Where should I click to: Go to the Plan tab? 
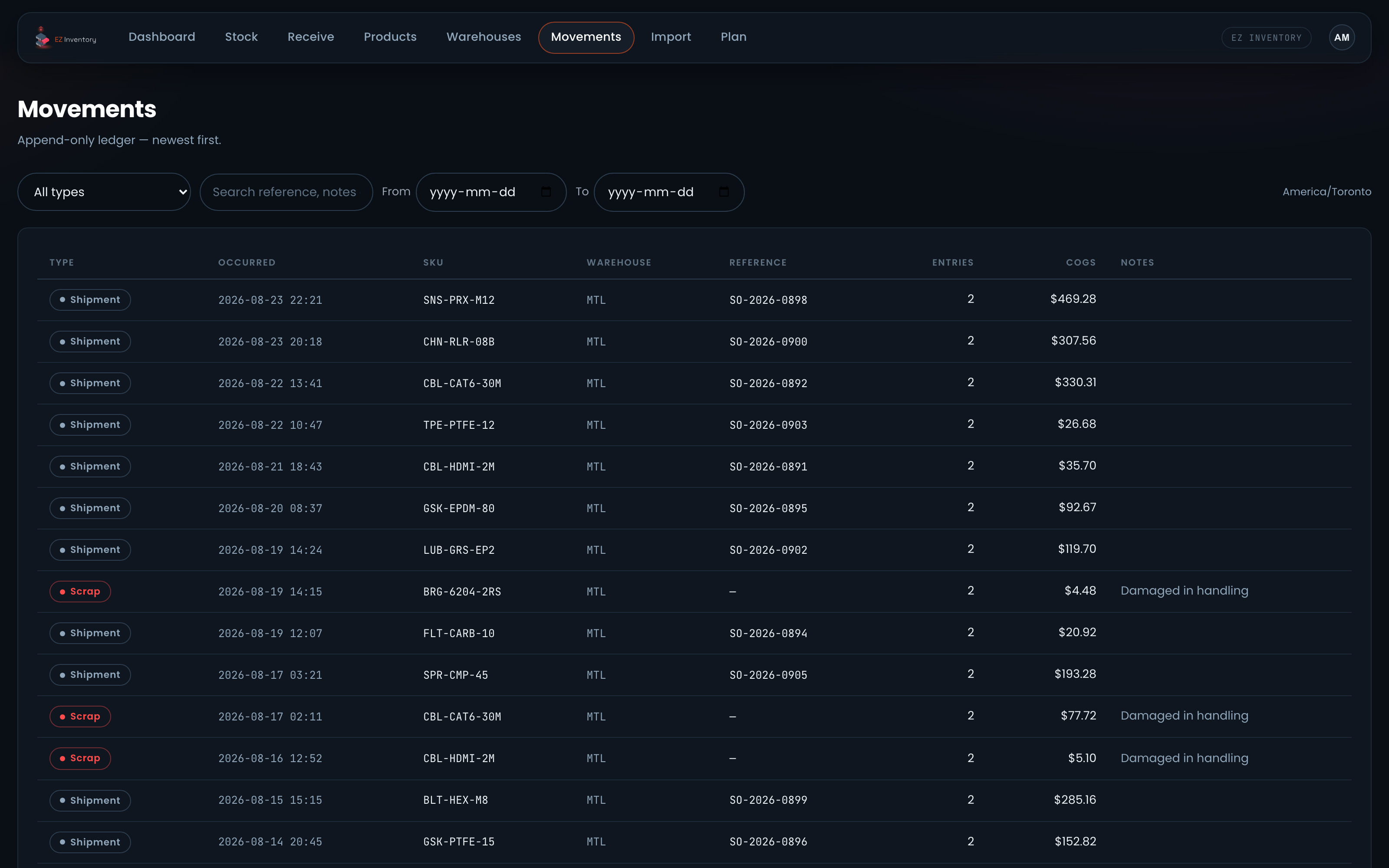tap(734, 37)
